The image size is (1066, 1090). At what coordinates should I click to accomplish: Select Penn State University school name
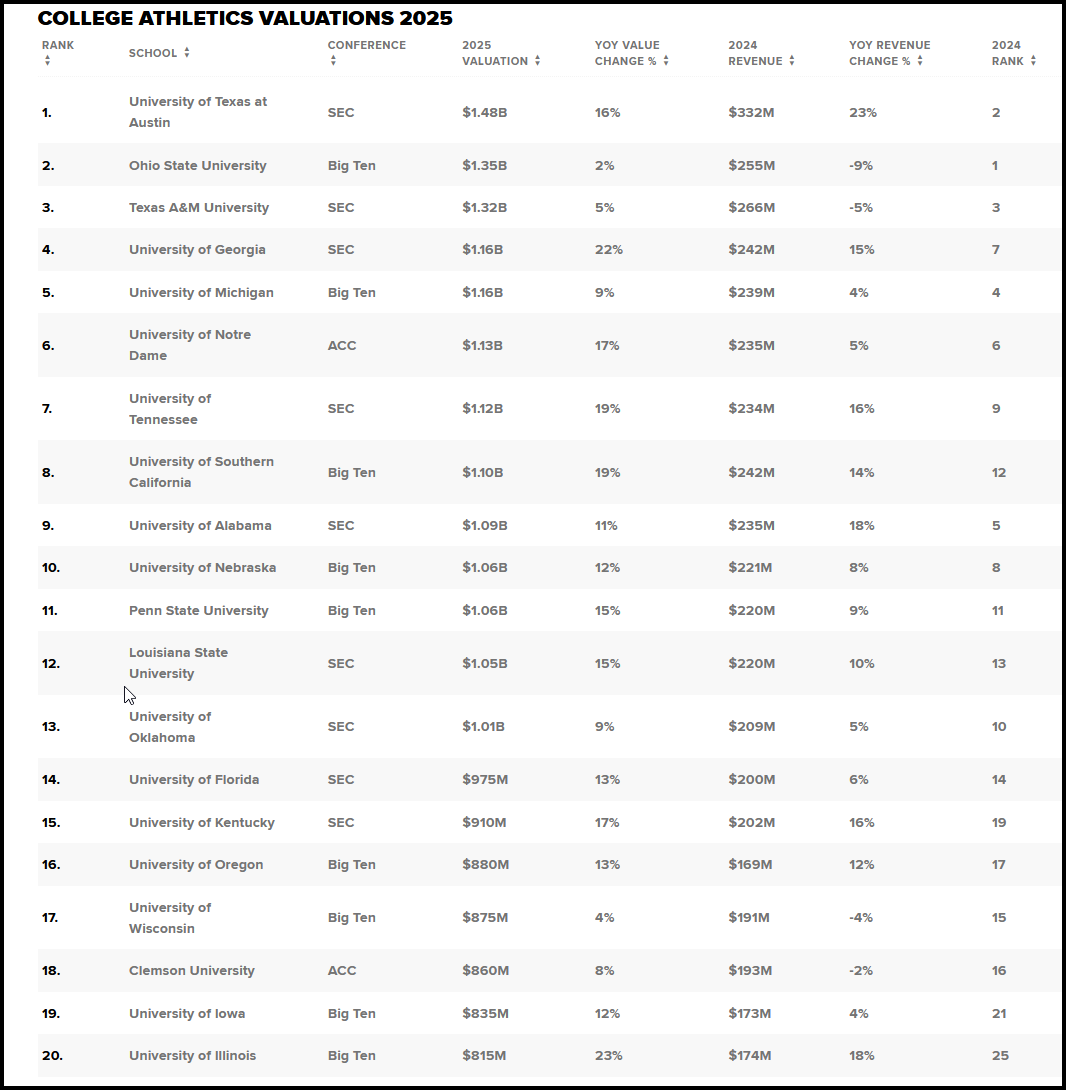click(198, 610)
